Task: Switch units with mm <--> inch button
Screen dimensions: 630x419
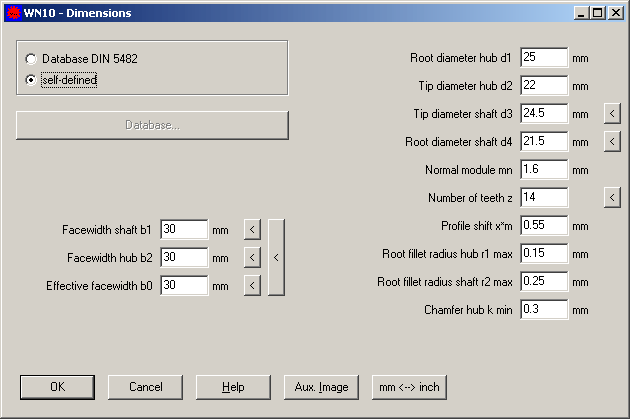Action: coord(408,387)
